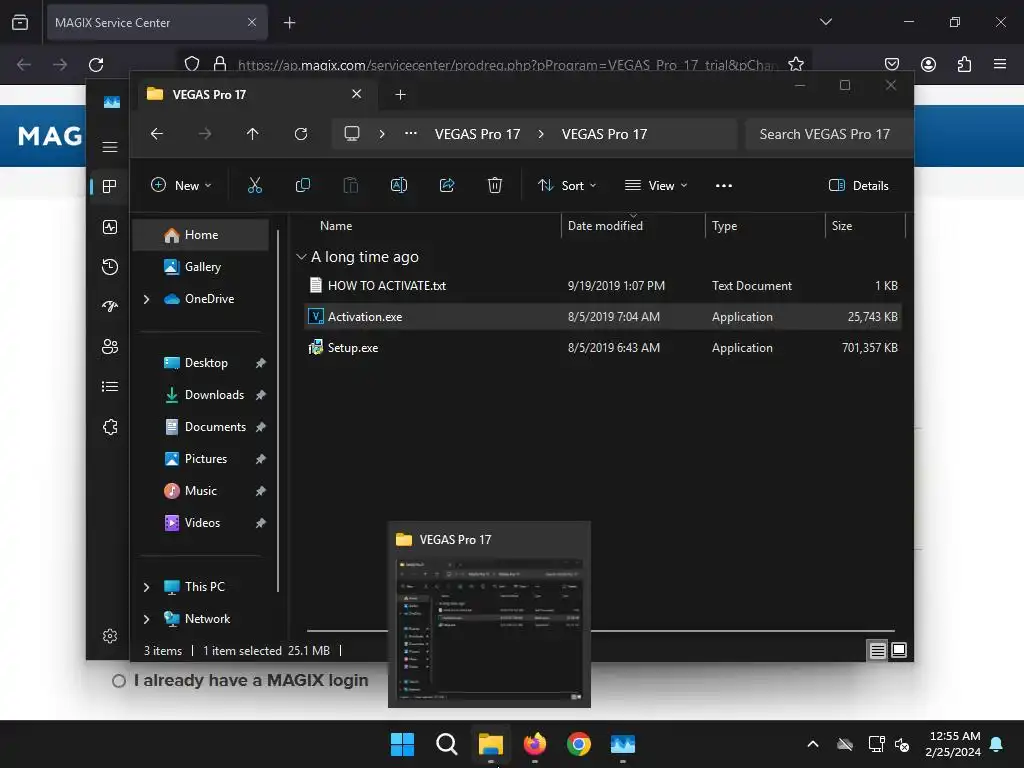Select the HOW TO ACTIVATE.txt file
This screenshot has width=1024, height=768.
(x=602, y=285)
